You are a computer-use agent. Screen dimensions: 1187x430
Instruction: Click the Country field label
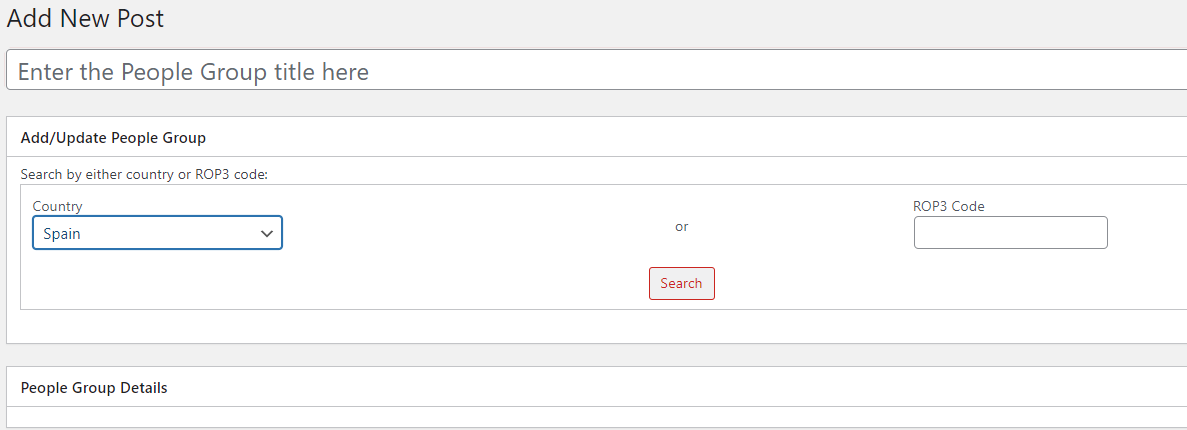pos(57,206)
